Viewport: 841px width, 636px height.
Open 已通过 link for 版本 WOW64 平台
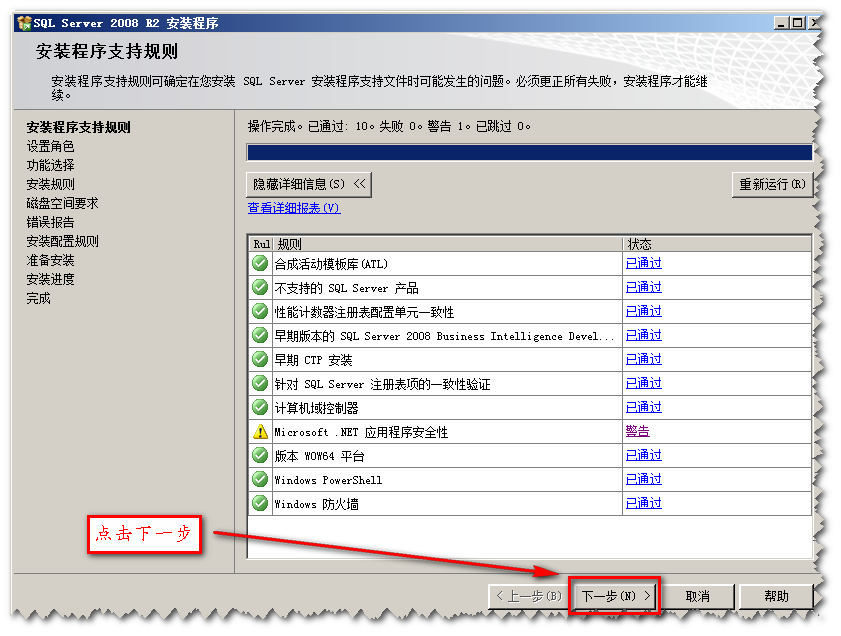click(x=644, y=455)
